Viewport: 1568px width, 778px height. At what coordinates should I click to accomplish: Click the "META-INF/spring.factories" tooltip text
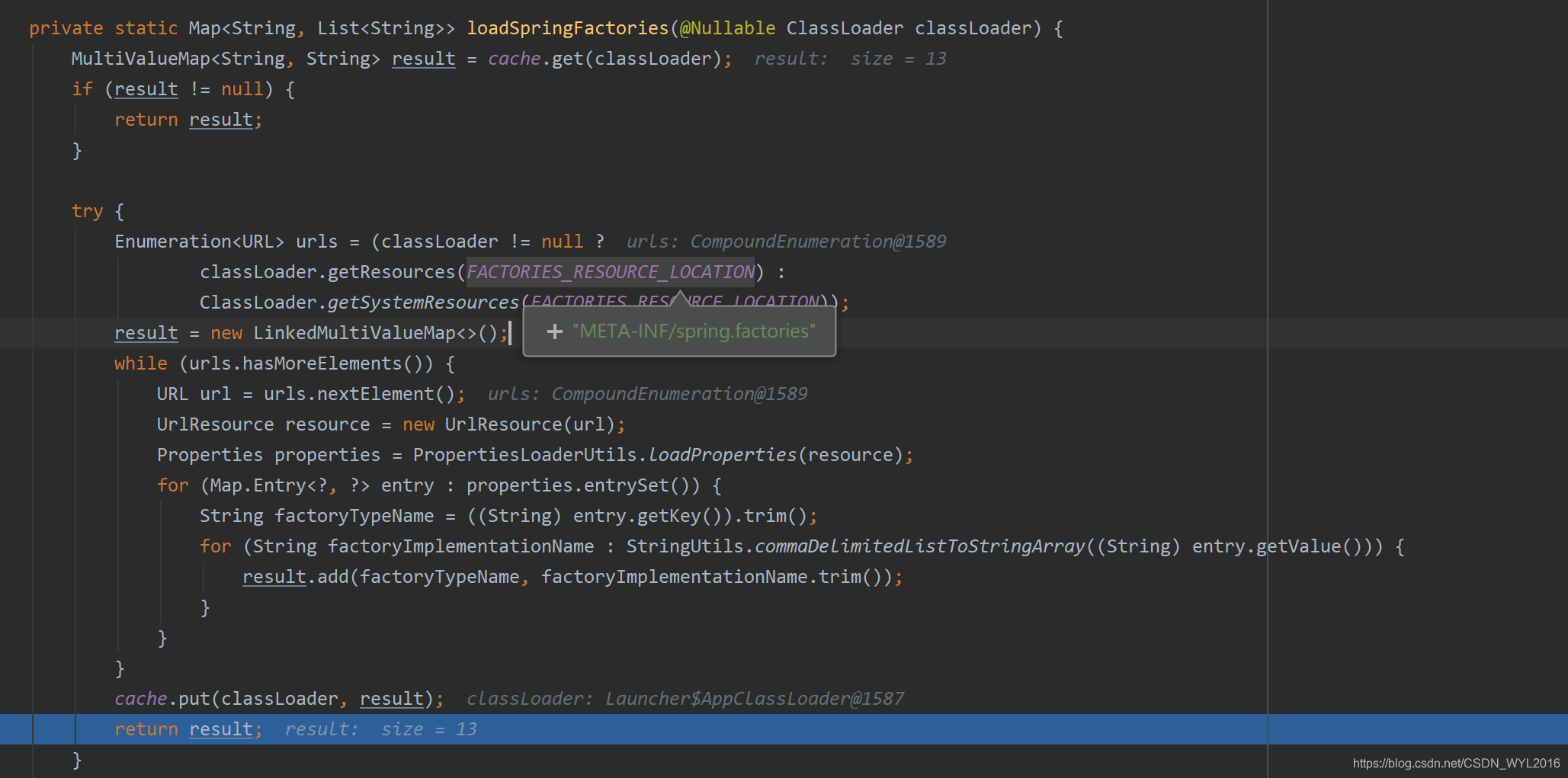(694, 331)
